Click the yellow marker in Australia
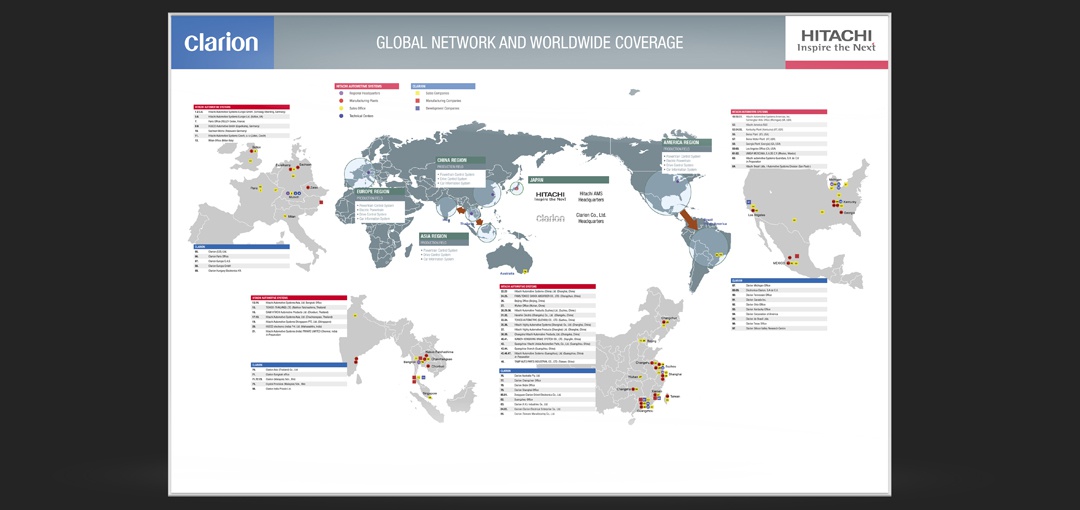1080x510 pixels. pos(525,270)
